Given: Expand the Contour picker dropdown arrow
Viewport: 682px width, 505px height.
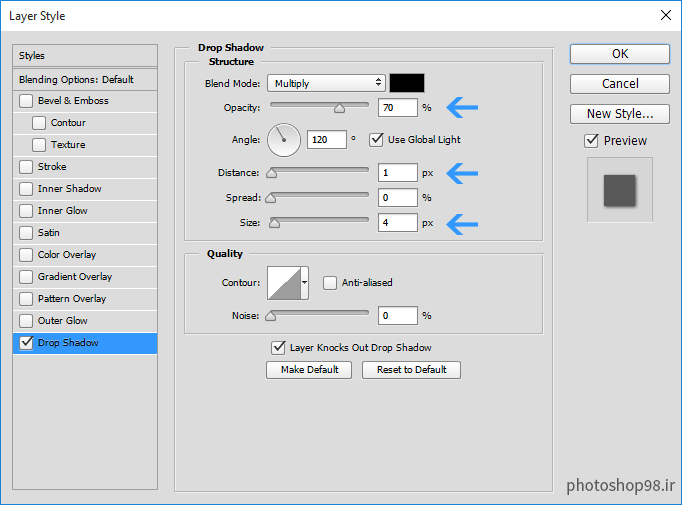Looking at the screenshot, I should coord(304,283).
